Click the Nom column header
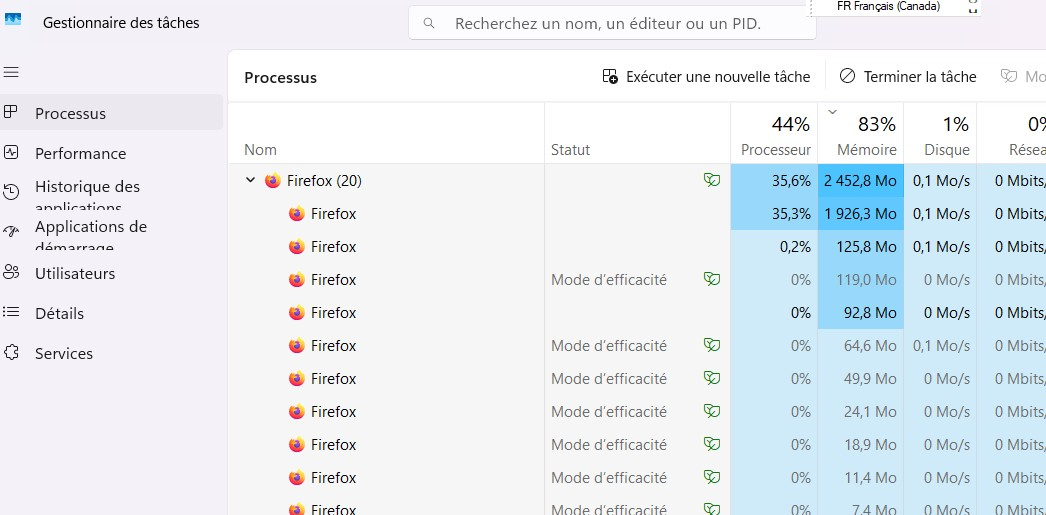 click(x=260, y=149)
